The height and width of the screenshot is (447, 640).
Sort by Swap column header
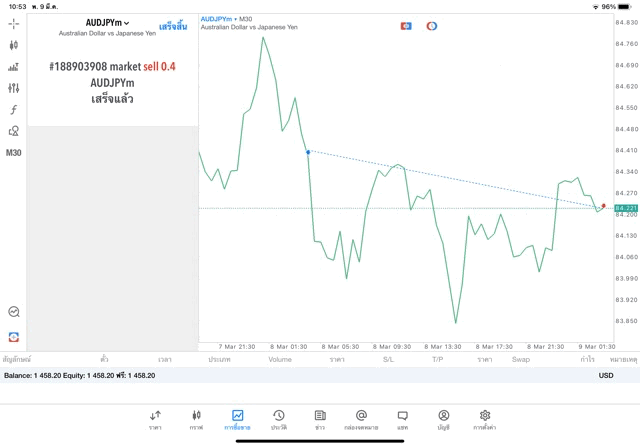[521, 360]
